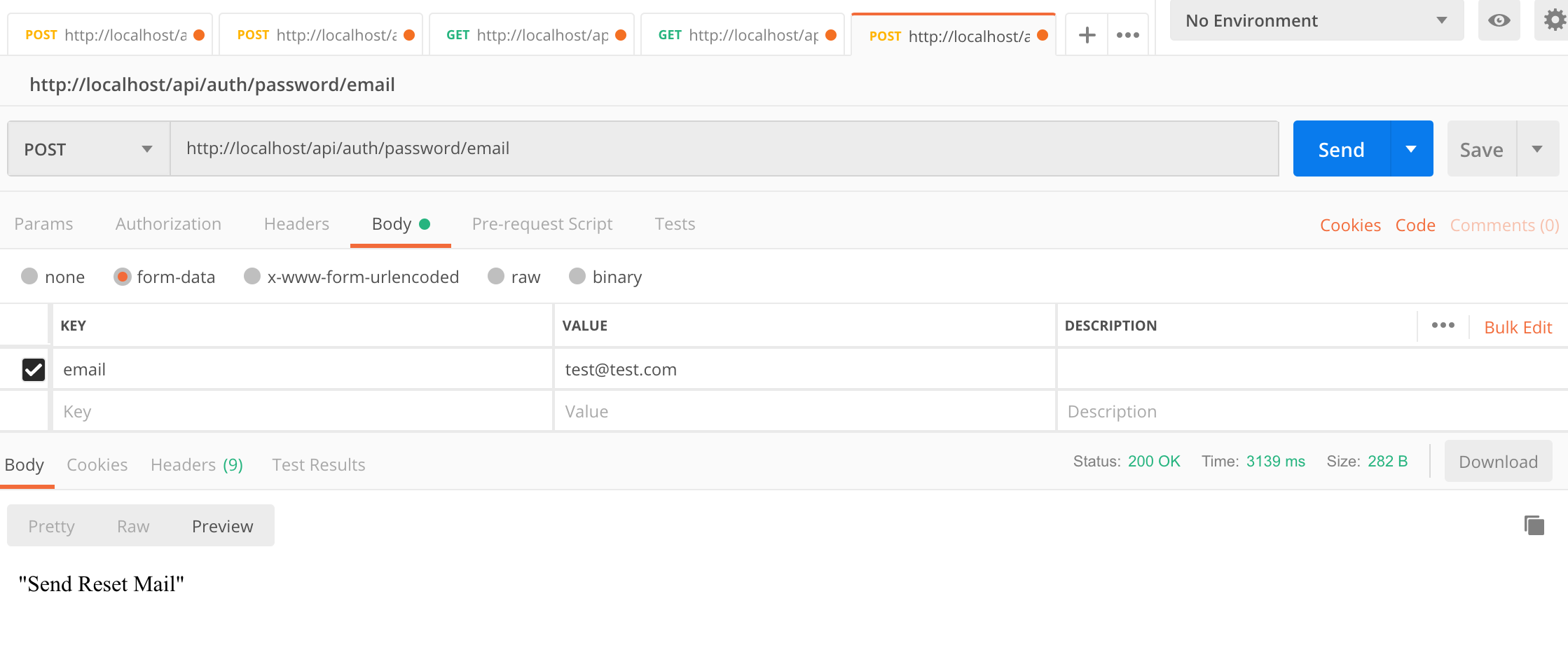The height and width of the screenshot is (650, 1568).
Task: Expand the Save options arrow
Action: tap(1537, 149)
